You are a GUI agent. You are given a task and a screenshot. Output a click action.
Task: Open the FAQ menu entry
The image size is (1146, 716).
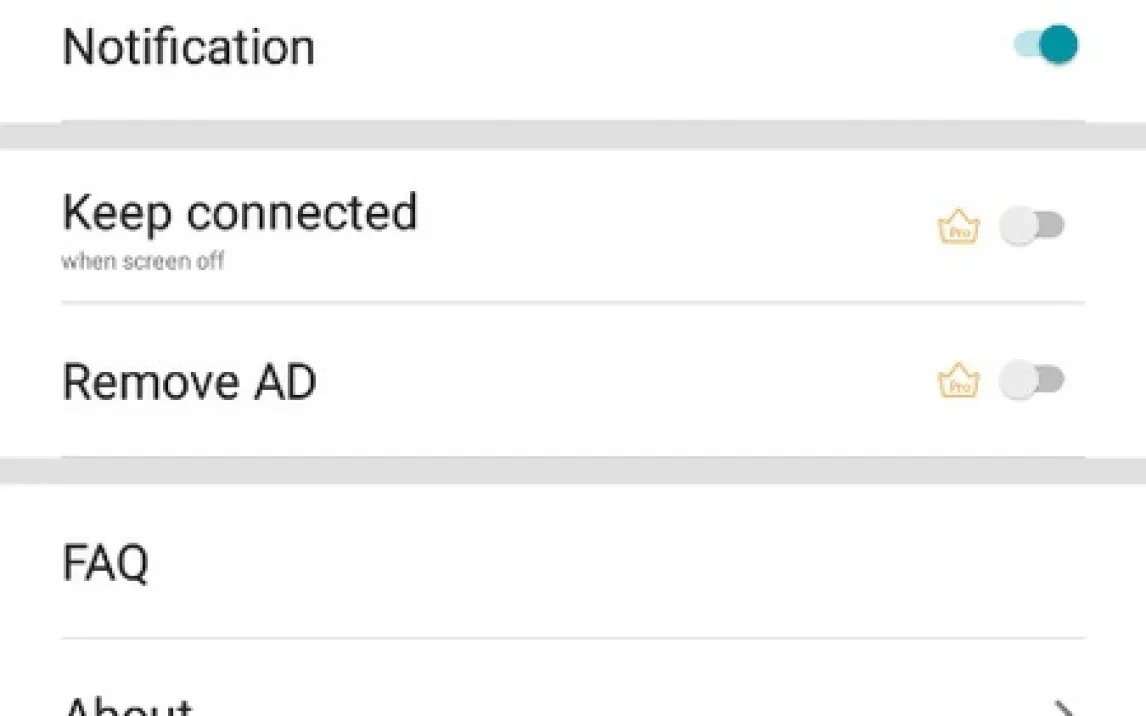106,563
